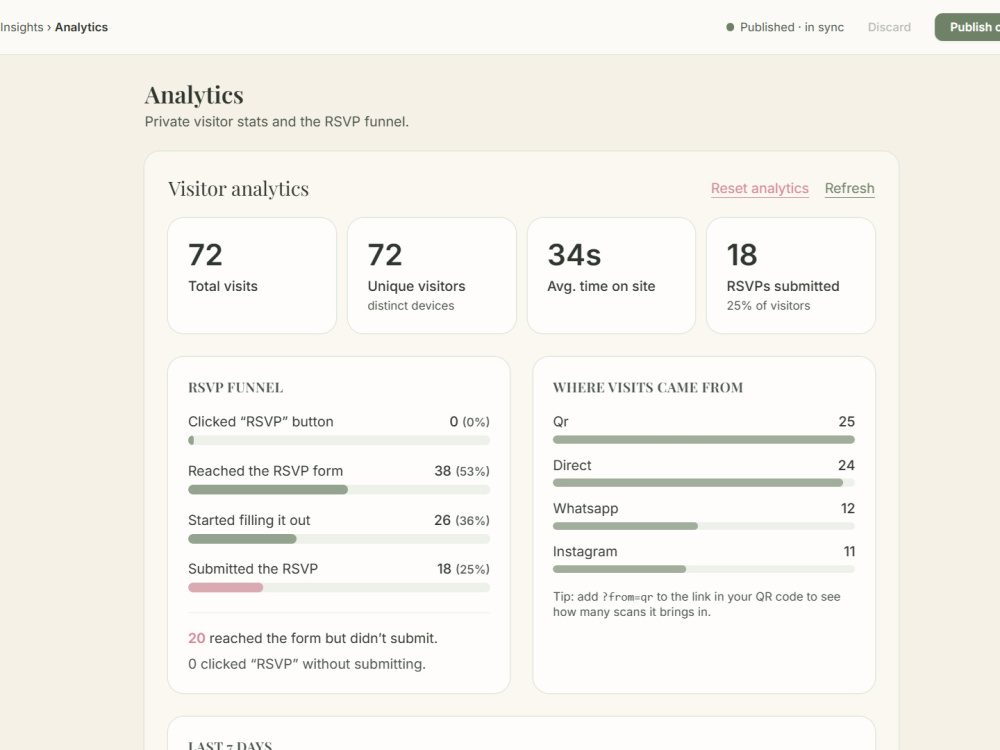Click the Instagram source bar
1000x750 pixels.
point(703,569)
